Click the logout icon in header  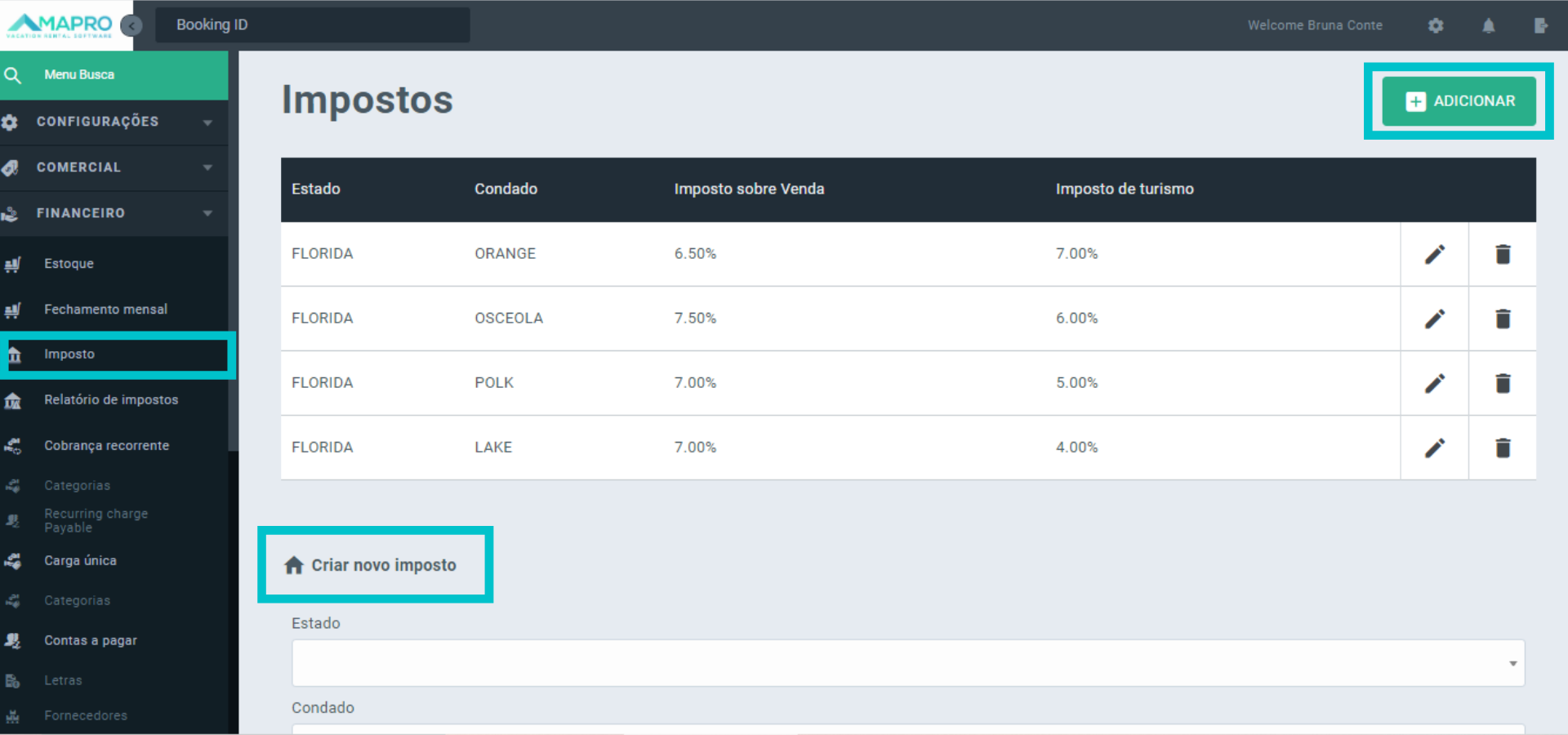[x=1540, y=25]
